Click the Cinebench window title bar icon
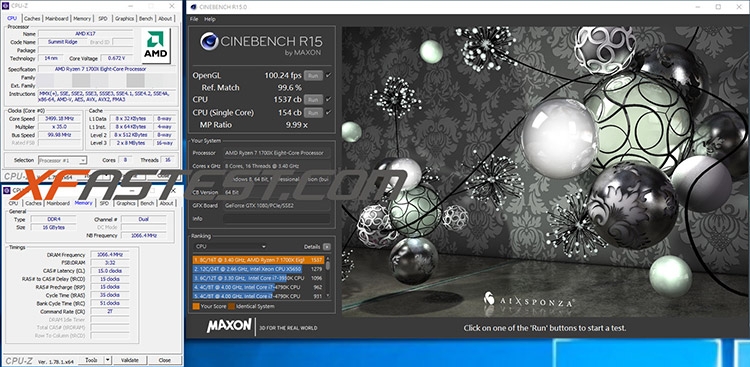The height and width of the screenshot is (367, 750). point(193,7)
